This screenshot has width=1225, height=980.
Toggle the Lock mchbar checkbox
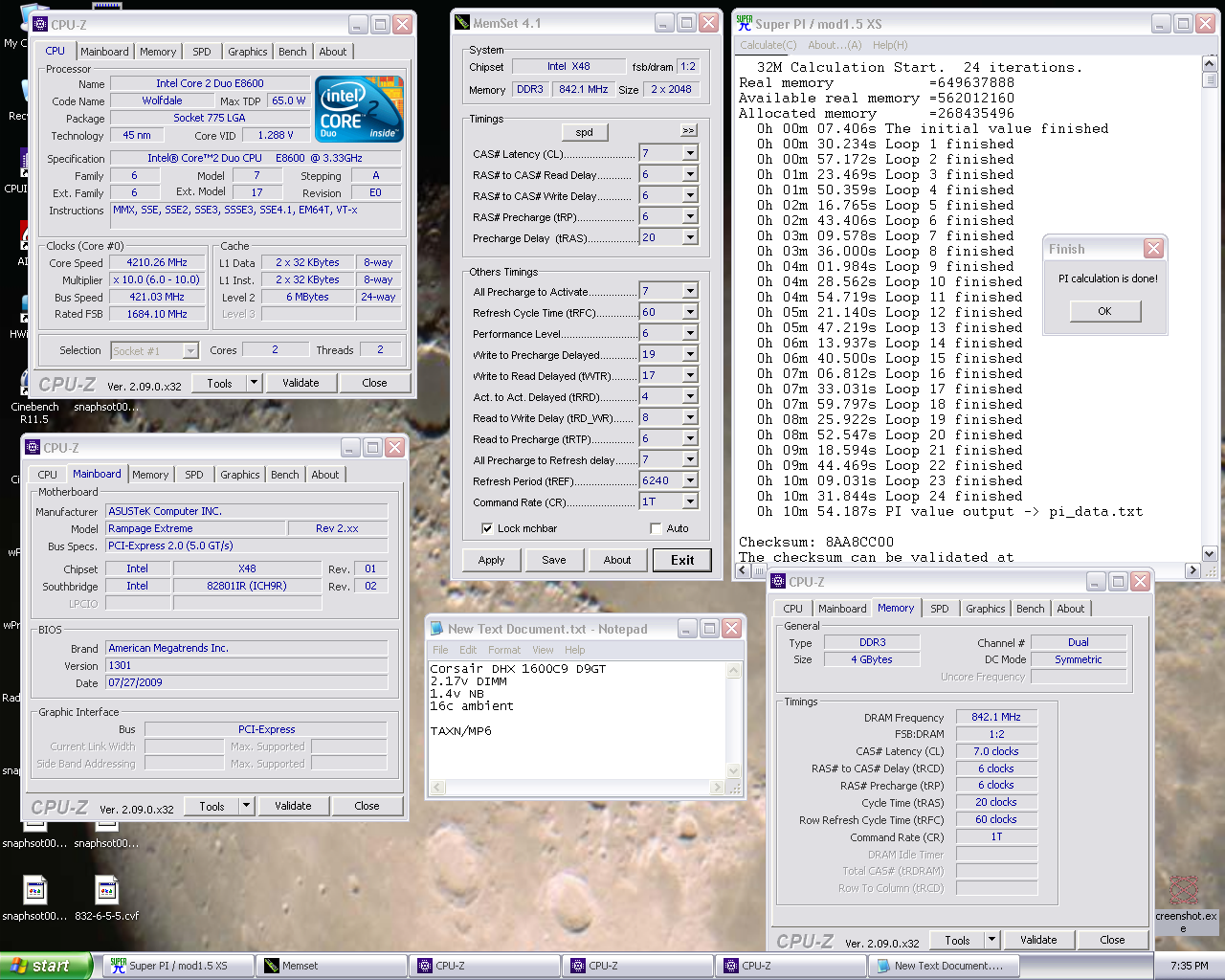pyautogui.click(x=487, y=528)
